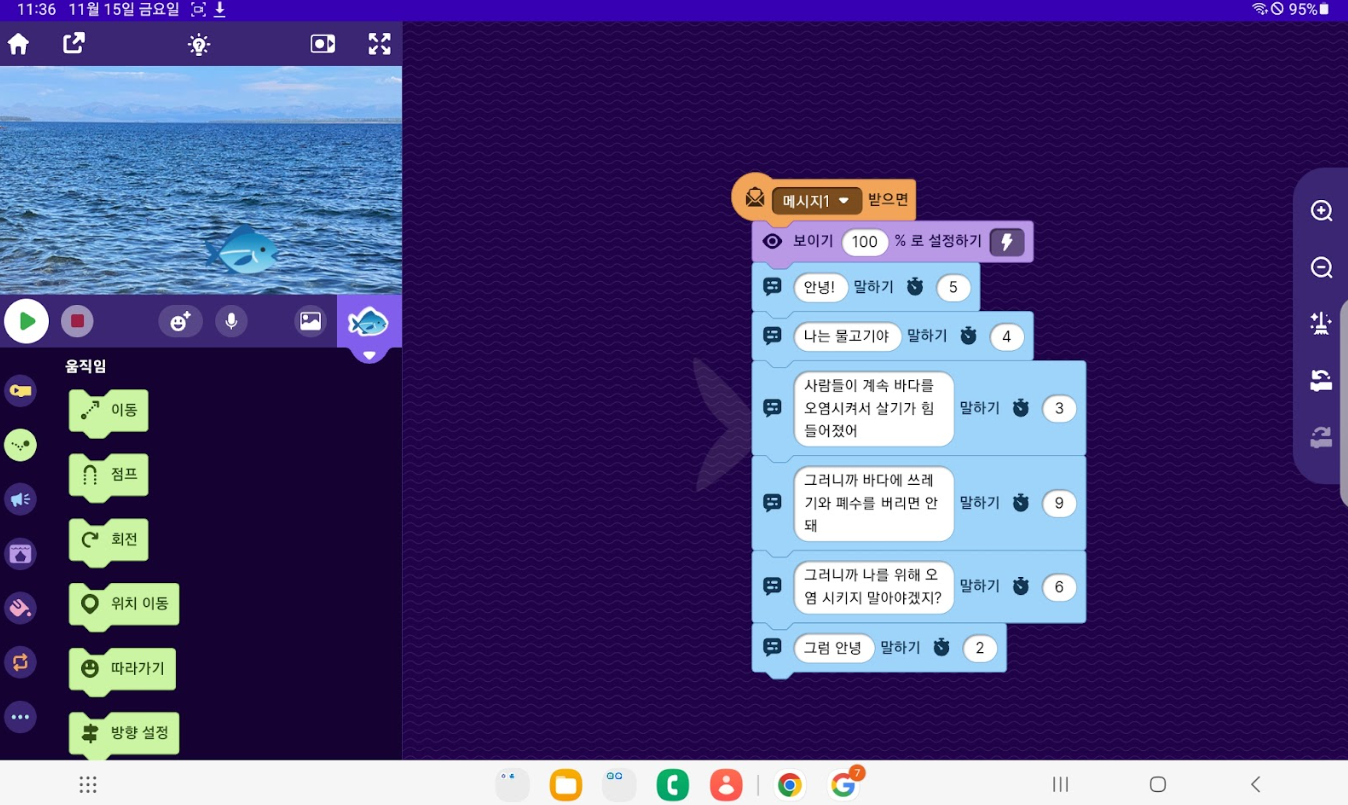Screen dimensions: 1348x805
Task: Stop the project with the red stop button
Action: tap(77, 321)
